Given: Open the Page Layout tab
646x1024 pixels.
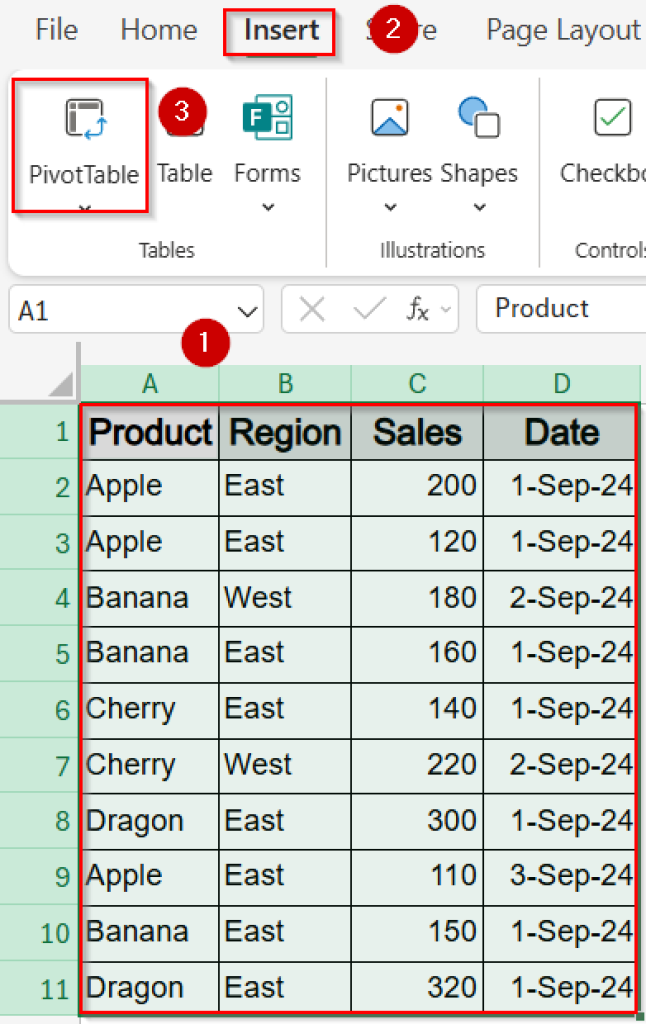Looking at the screenshot, I should [563, 30].
